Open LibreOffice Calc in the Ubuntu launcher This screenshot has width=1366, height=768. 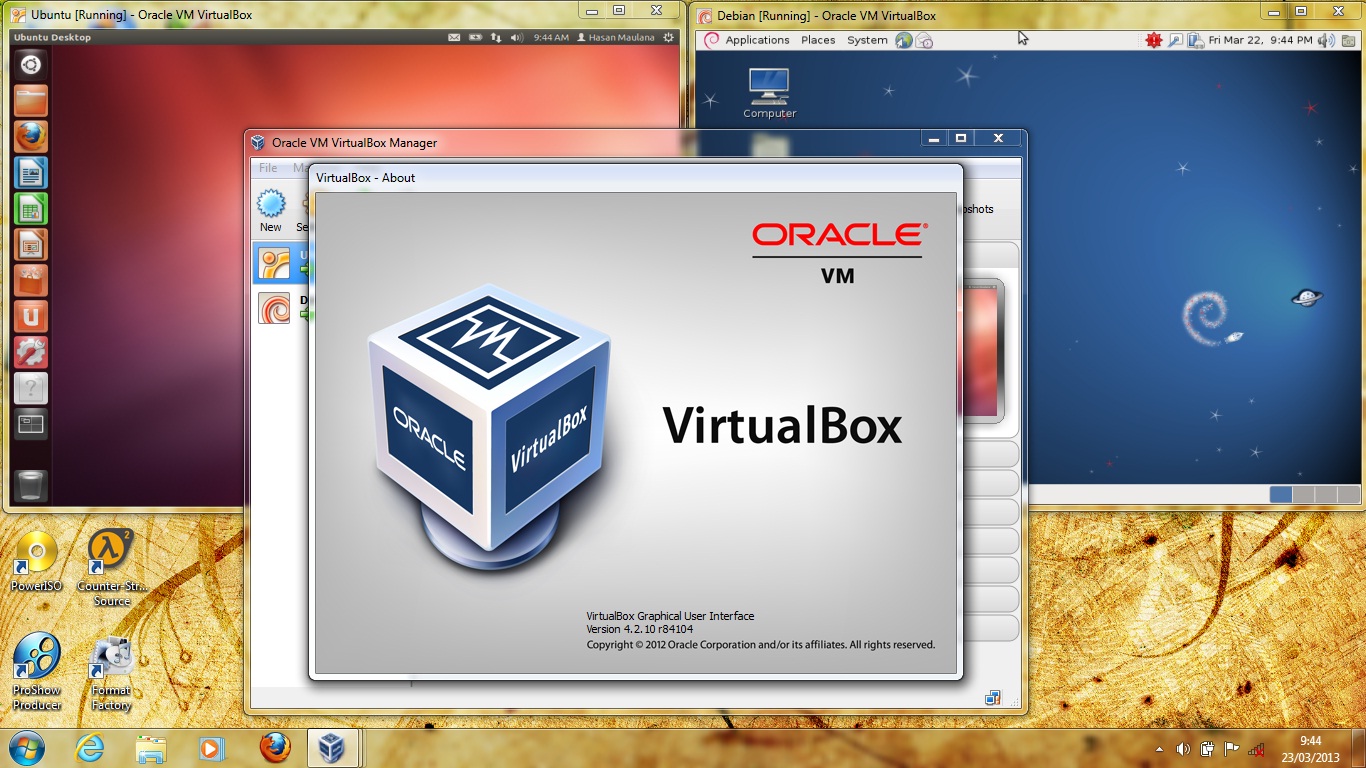31,209
